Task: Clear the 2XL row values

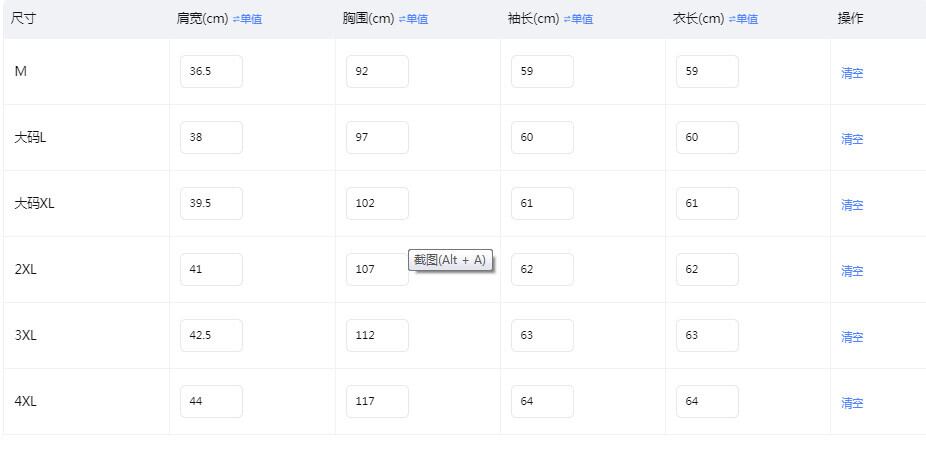Action: pyautogui.click(x=852, y=271)
